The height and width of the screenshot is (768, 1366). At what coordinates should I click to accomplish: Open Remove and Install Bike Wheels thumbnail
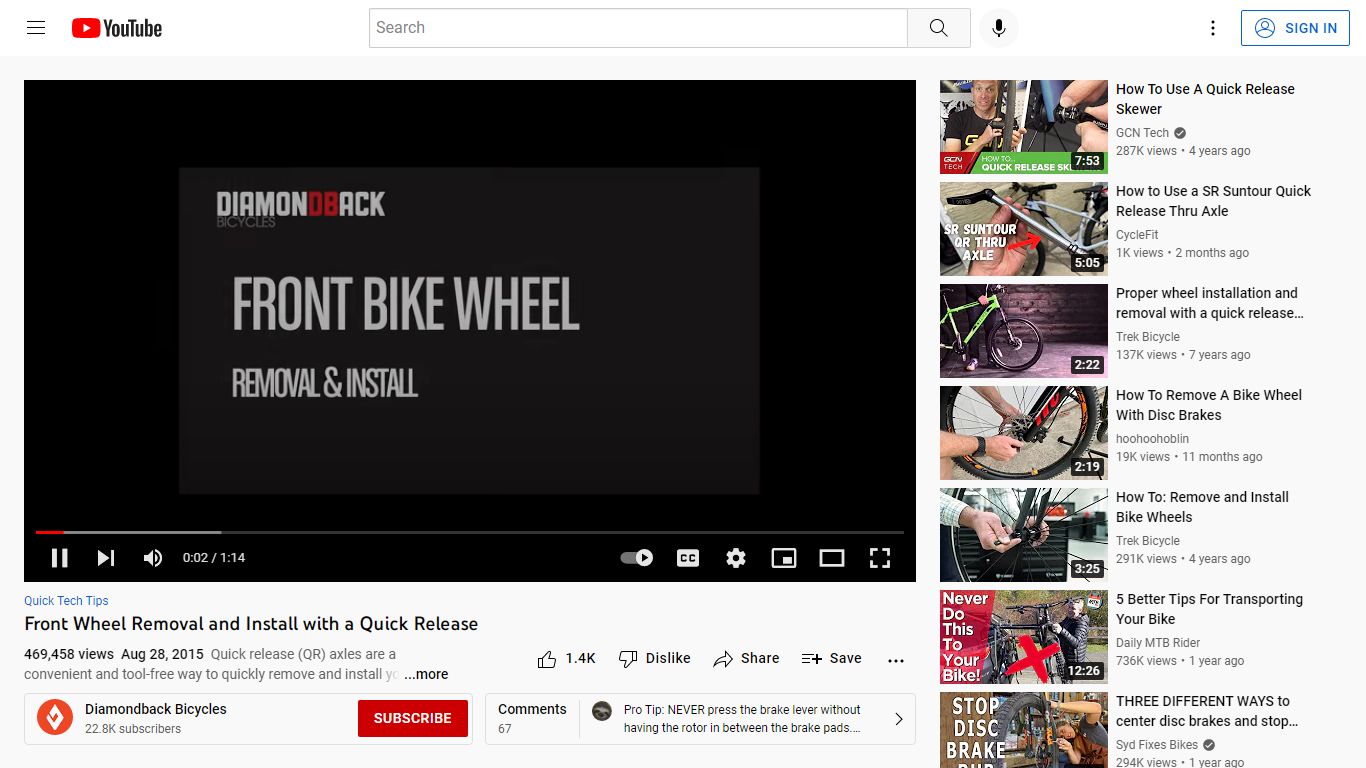coord(1024,535)
